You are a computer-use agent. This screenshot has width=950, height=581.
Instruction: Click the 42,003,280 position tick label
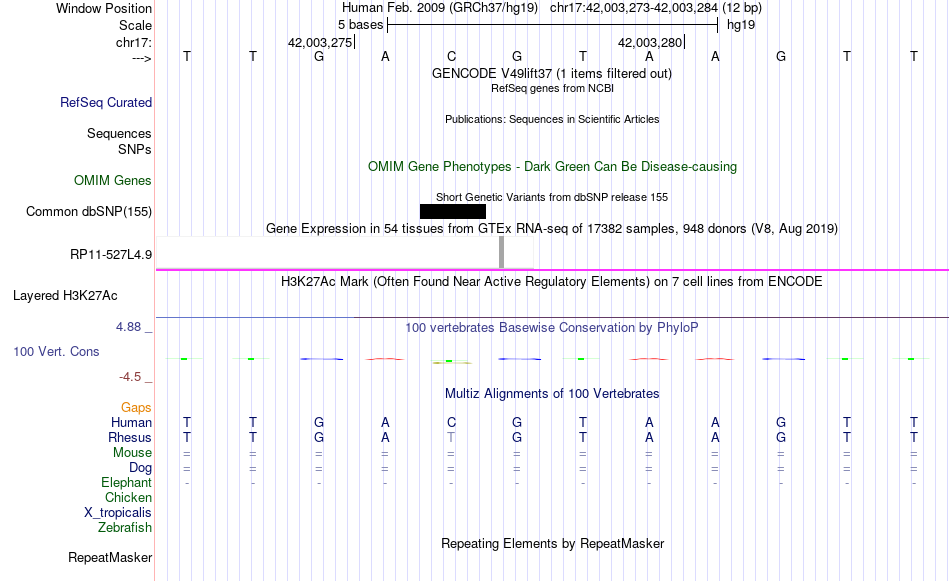pos(650,42)
